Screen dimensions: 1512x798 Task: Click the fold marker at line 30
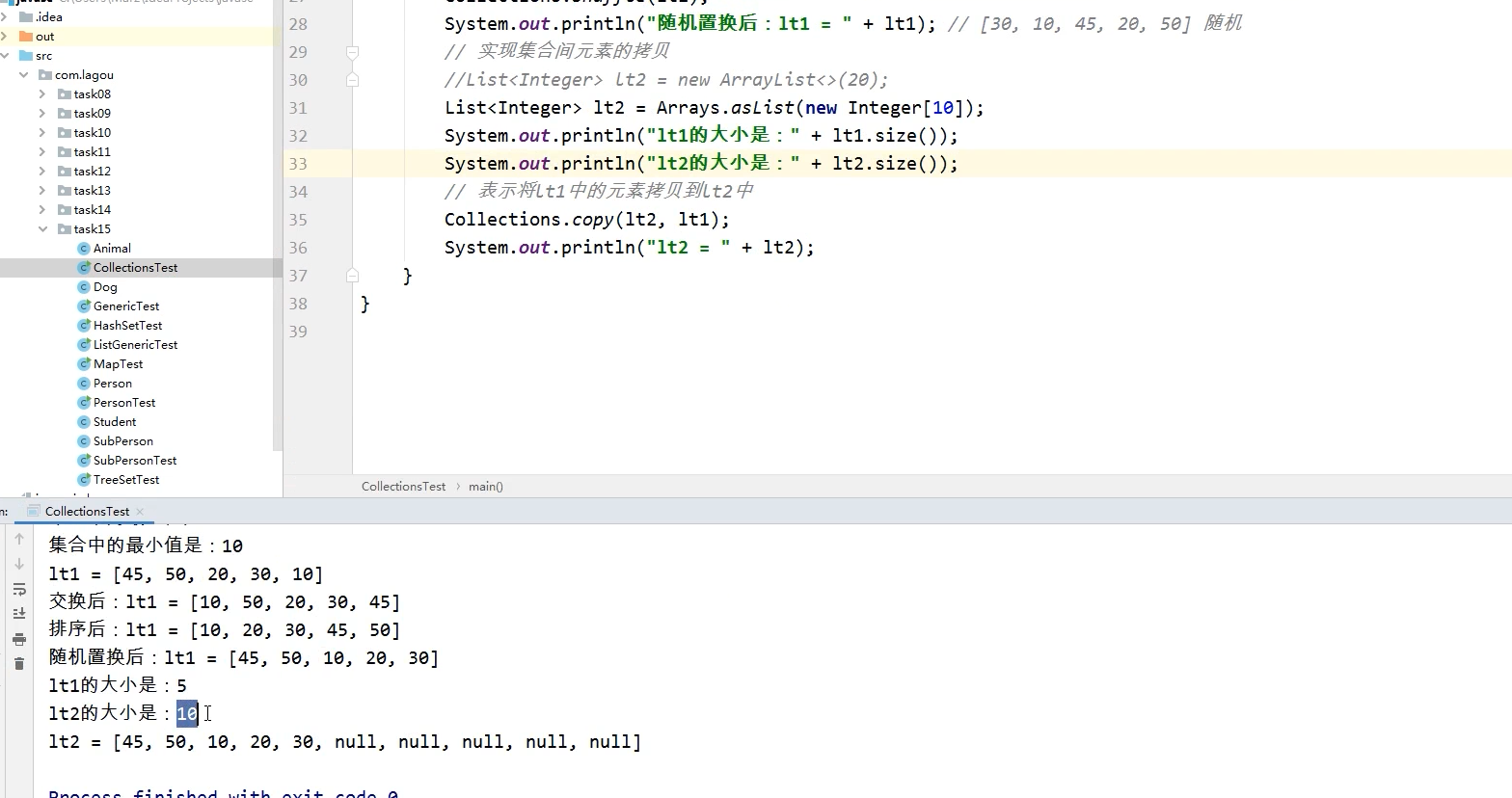coord(352,80)
